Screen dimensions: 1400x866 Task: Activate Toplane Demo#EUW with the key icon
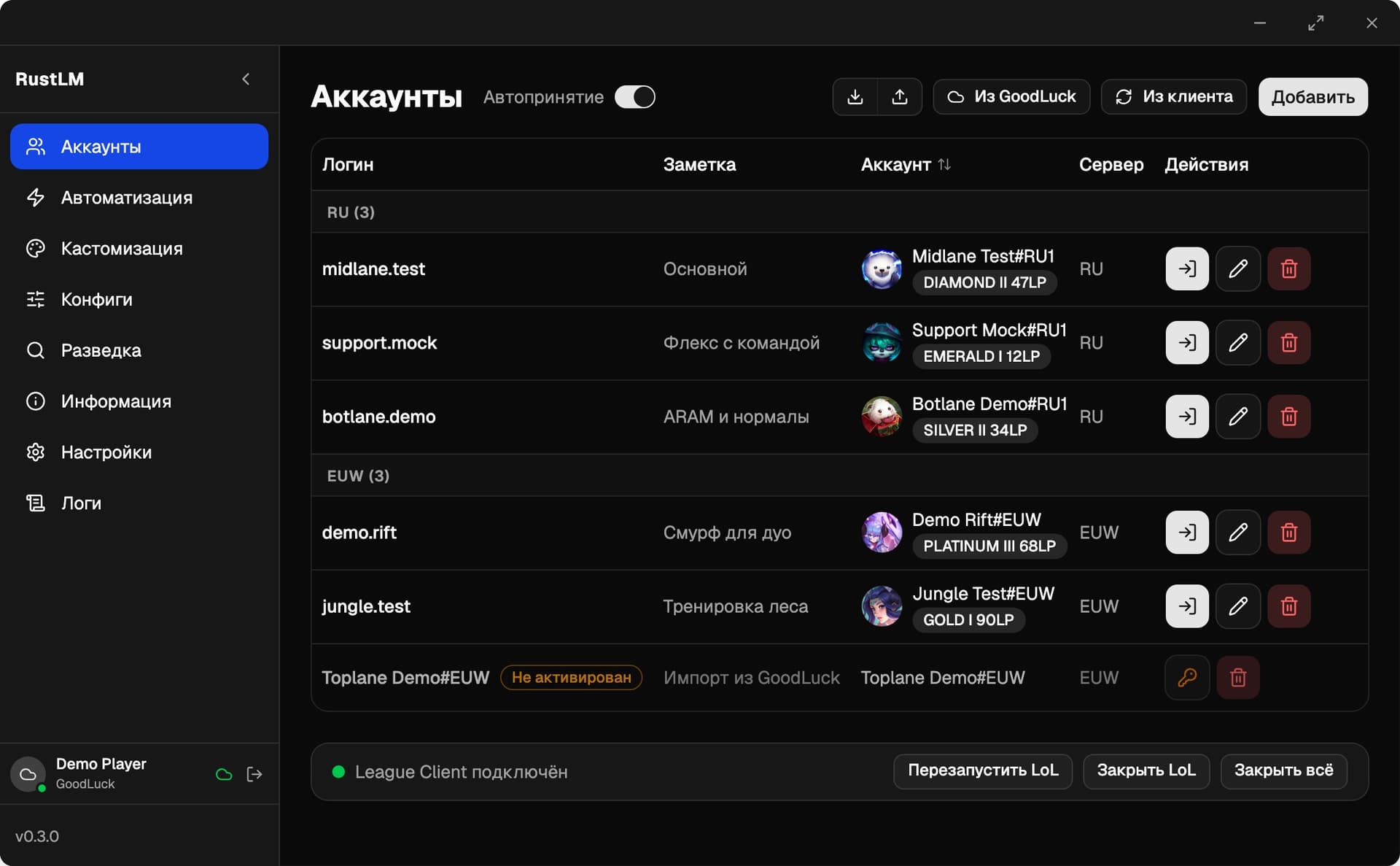pos(1187,678)
